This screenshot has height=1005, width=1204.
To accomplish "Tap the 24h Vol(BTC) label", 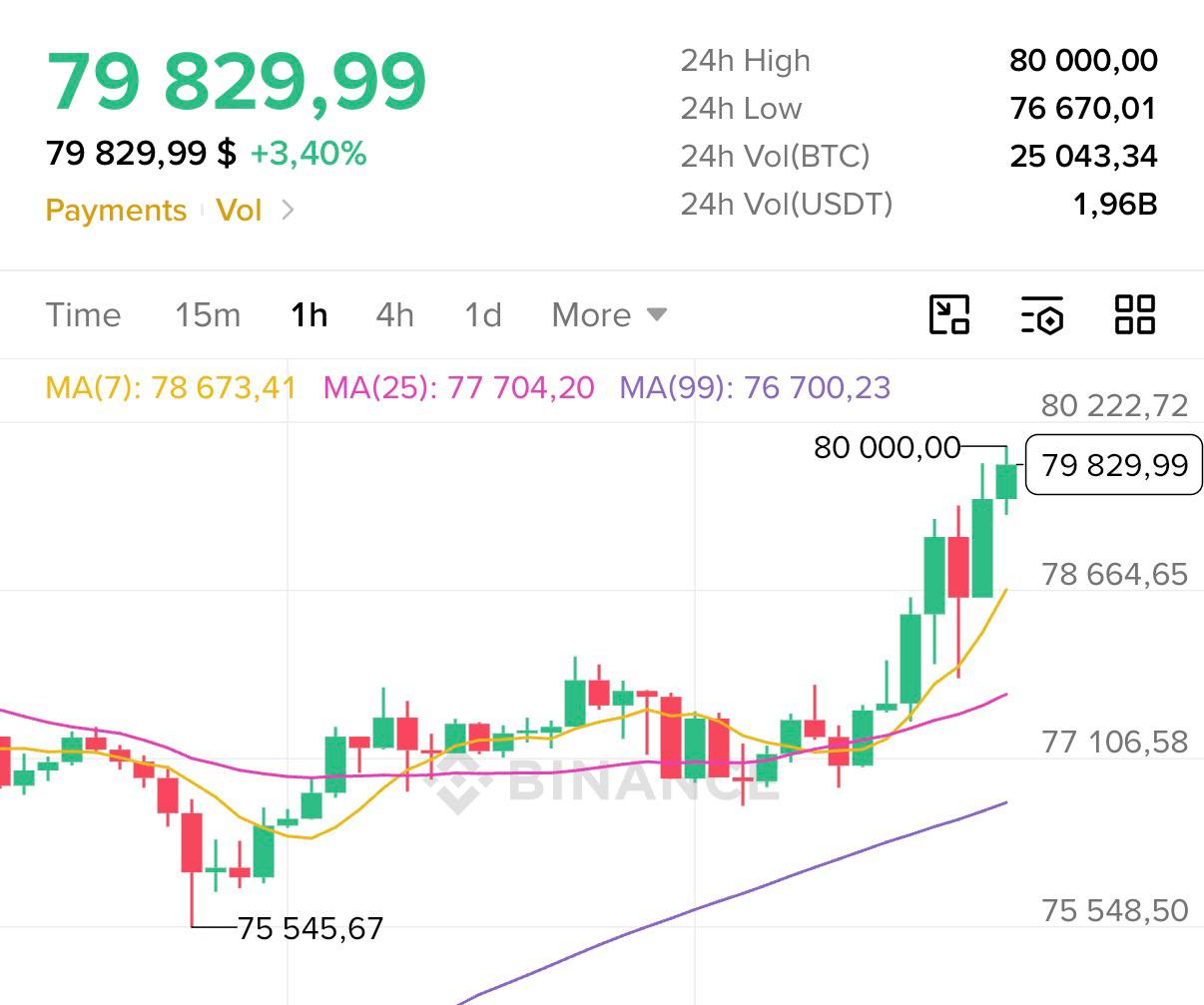I will coord(775,156).
